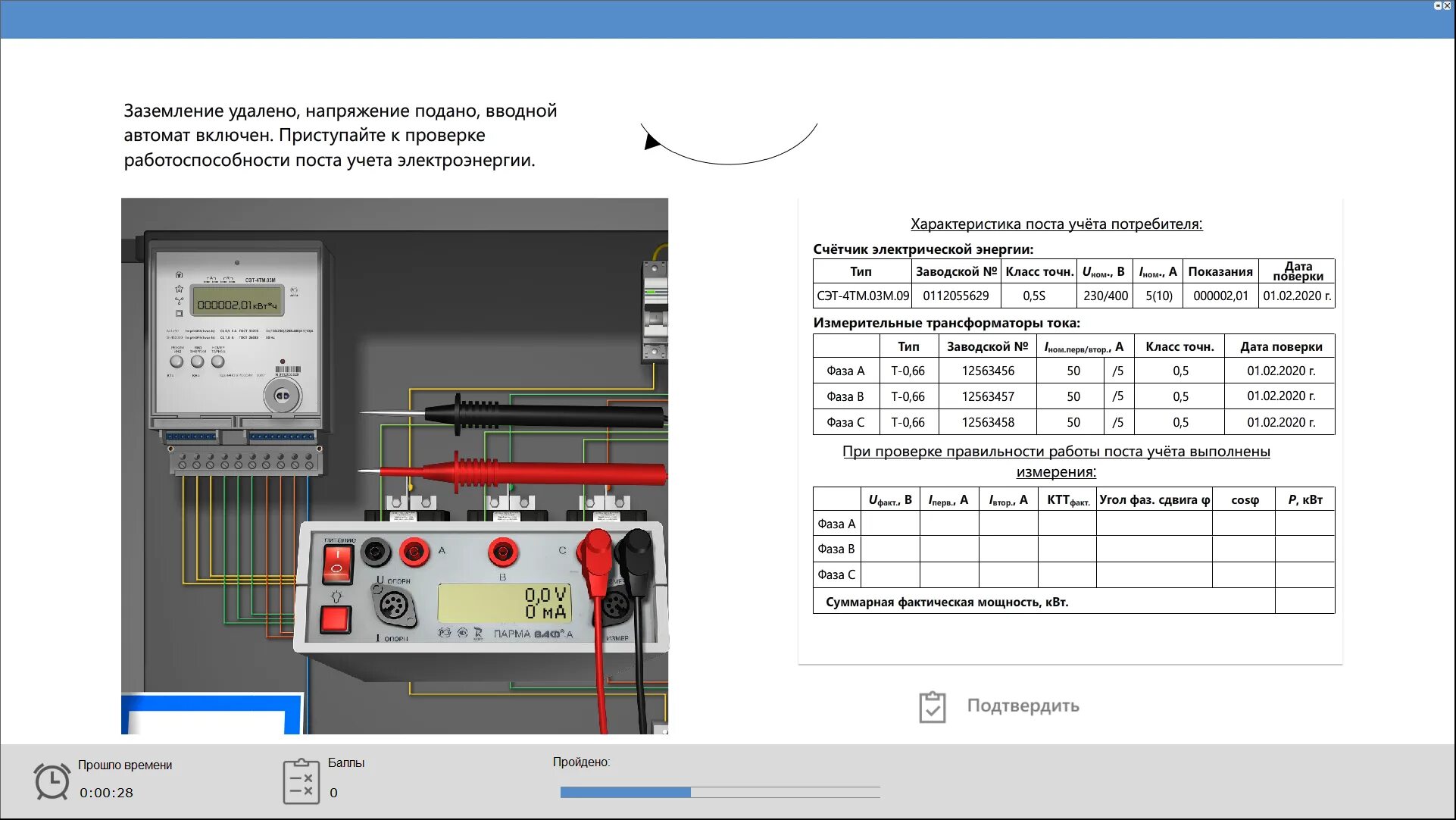Click Фаза A Uфакт cell
This screenshot has width=1456, height=820.
tap(890, 524)
